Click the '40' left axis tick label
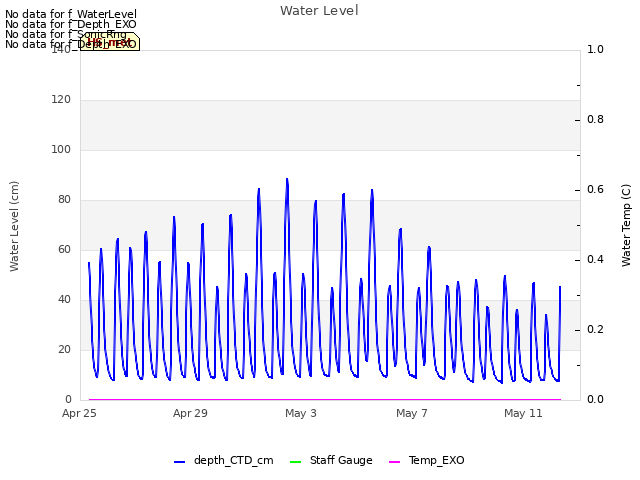This screenshot has height=480, width=640. 64,300
